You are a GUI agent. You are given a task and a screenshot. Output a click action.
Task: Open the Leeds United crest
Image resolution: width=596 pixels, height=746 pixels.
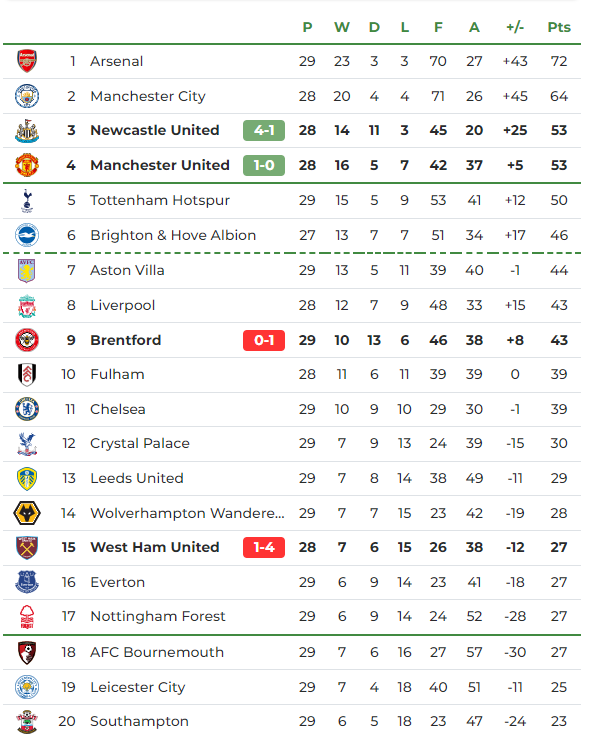[27, 478]
